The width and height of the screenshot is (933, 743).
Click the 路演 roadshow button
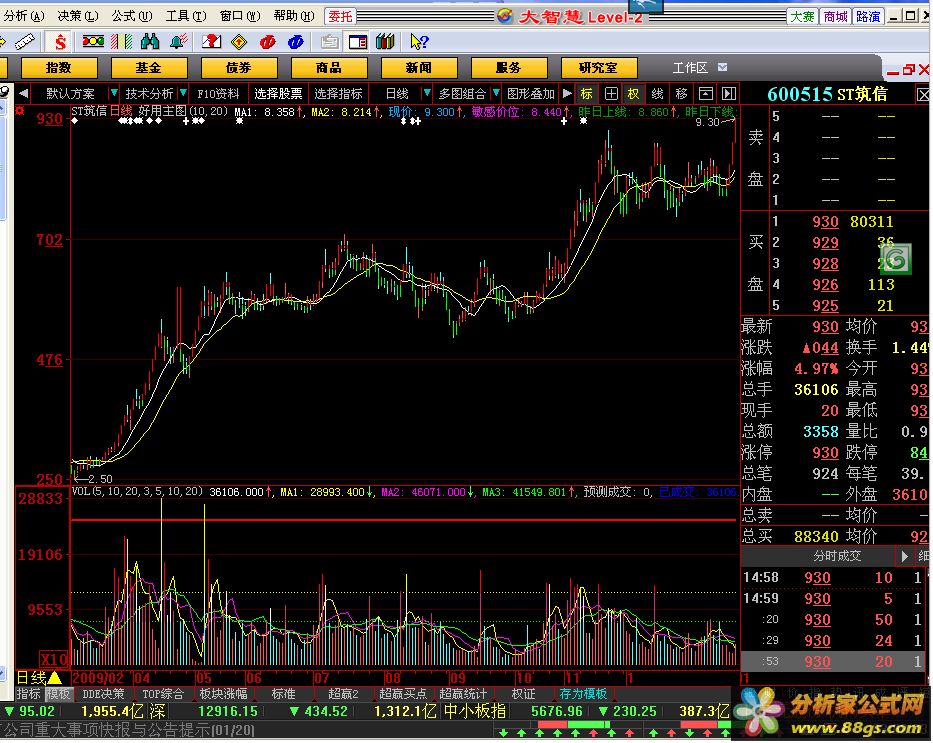(868, 17)
